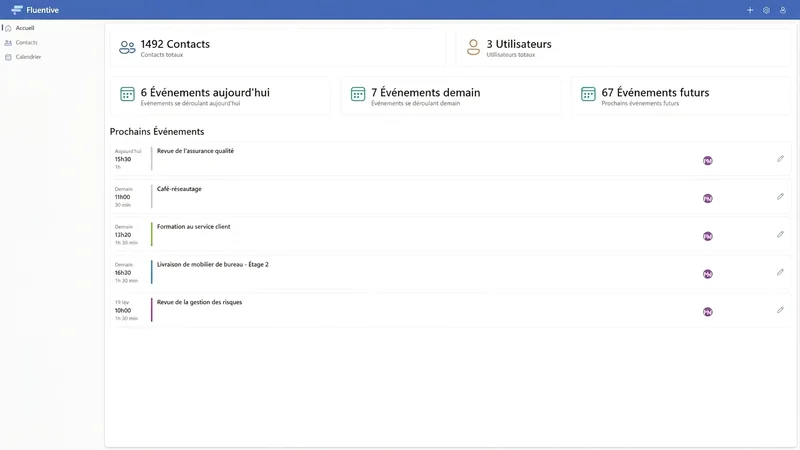Open the settings gear icon in header
Screen dimensions: 800x450
pyautogui.click(x=766, y=10)
